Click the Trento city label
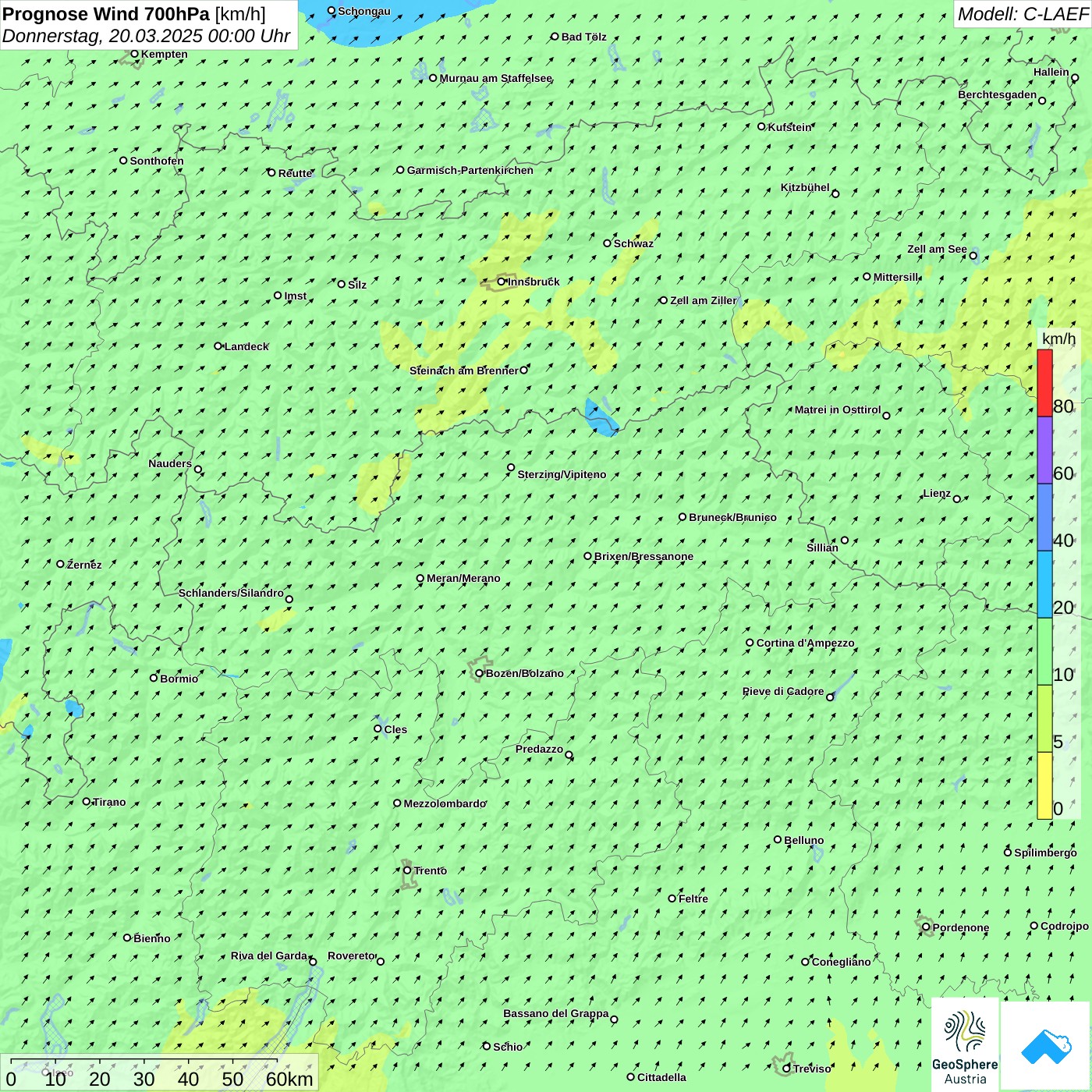1092x1092 pixels. [x=431, y=870]
